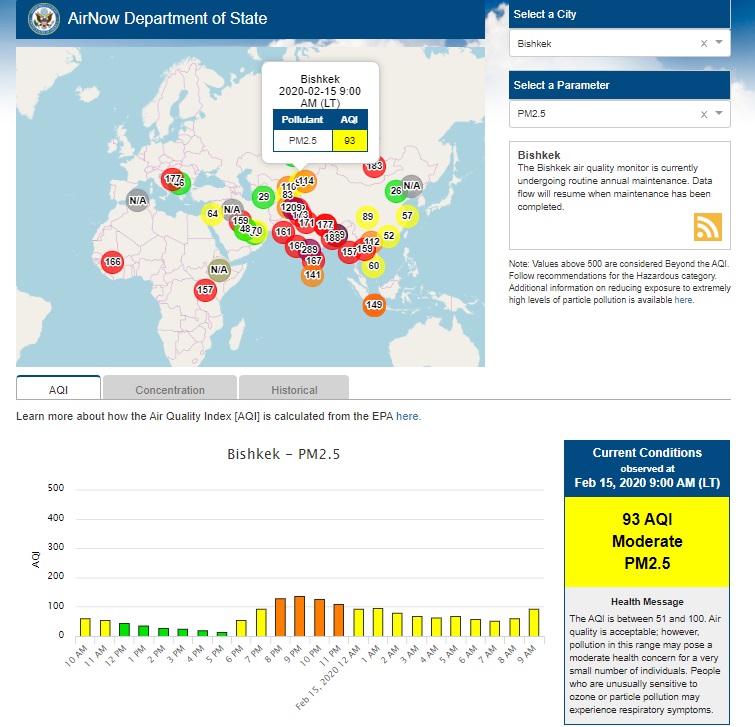Open the Historical tab
Image resolution: width=755 pixels, height=727 pixels.
294,390
